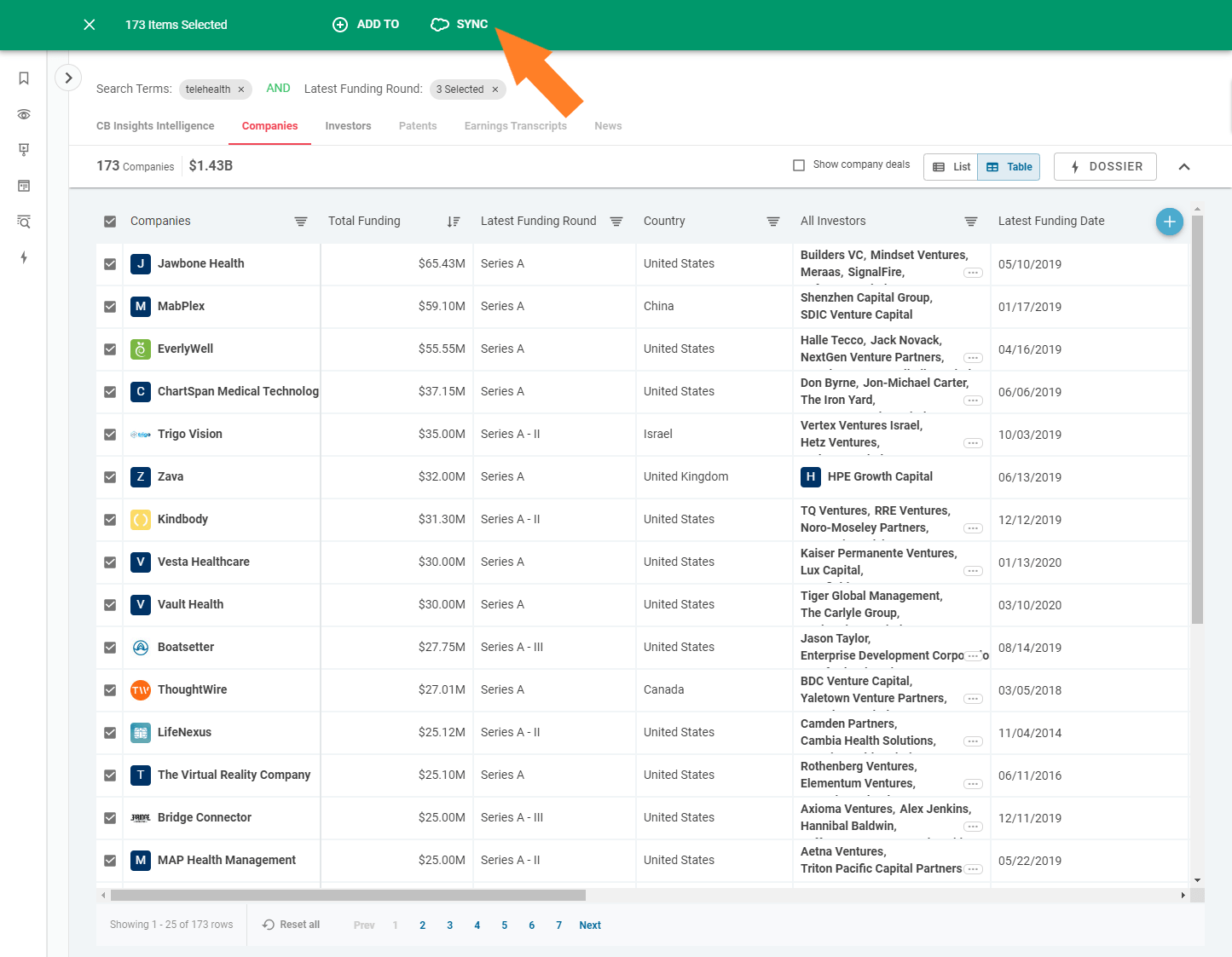Toggle the select-all header checkbox
The height and width of the screenshot is (957, 1232).
coord(110,222)
